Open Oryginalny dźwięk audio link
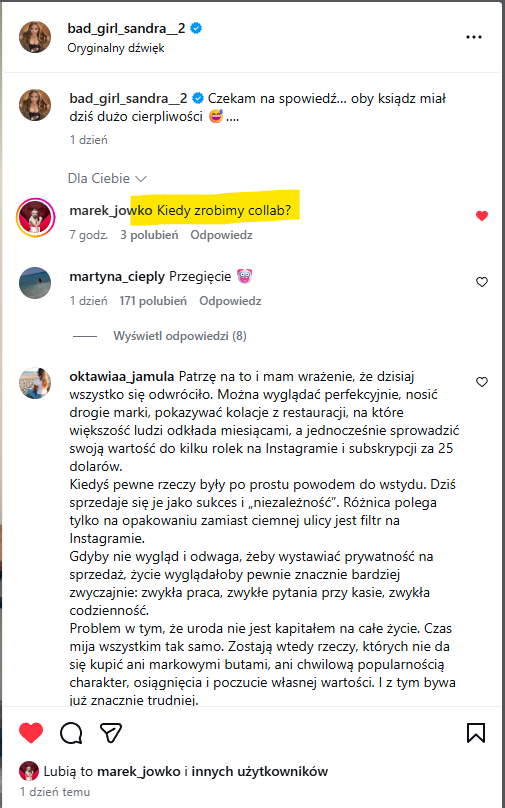 tap(116, 48)
